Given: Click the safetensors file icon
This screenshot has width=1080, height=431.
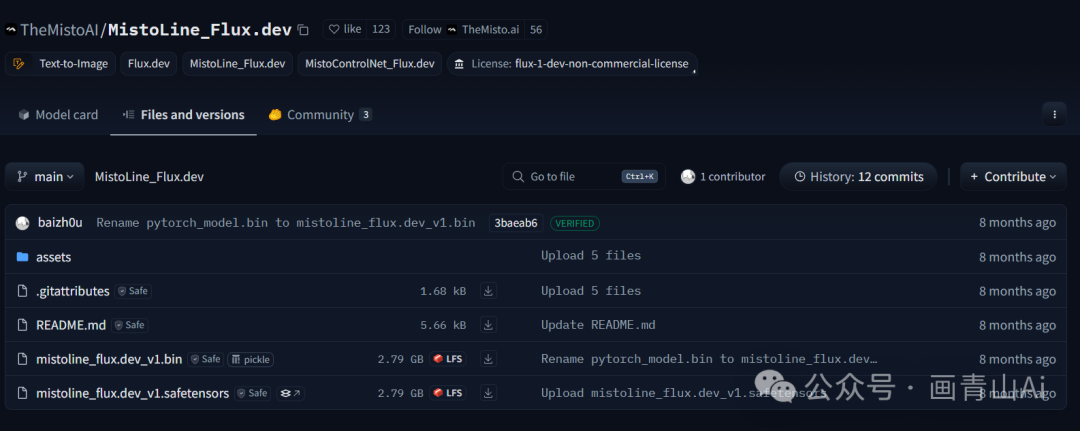Looking at the screenshot, I should click(x=23, y=394).
